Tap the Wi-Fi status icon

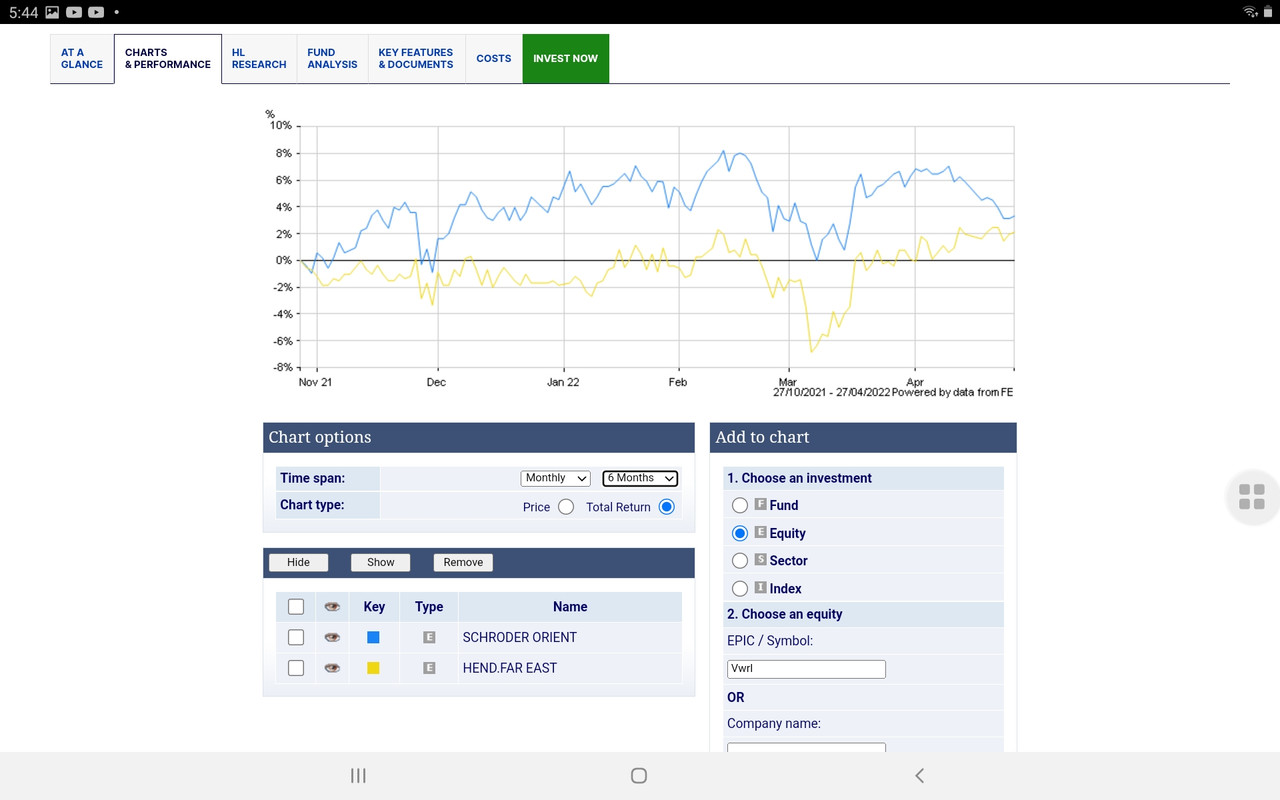point(1251,12)
